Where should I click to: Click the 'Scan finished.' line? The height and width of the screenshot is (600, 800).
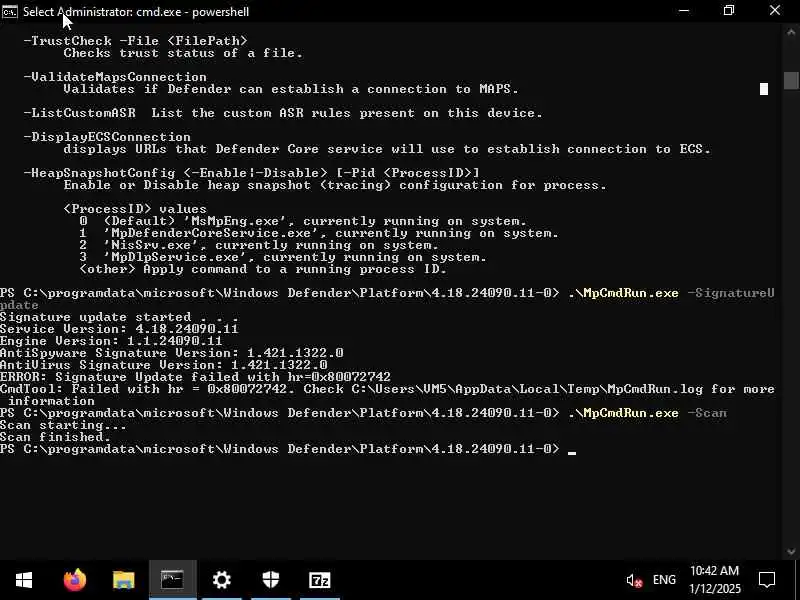tap(55, 437)
